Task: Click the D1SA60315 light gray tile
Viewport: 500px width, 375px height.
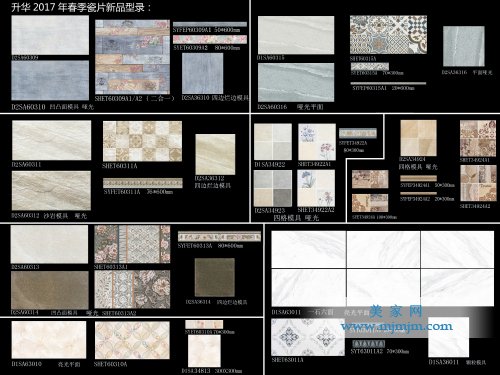Action: point(296,35)
